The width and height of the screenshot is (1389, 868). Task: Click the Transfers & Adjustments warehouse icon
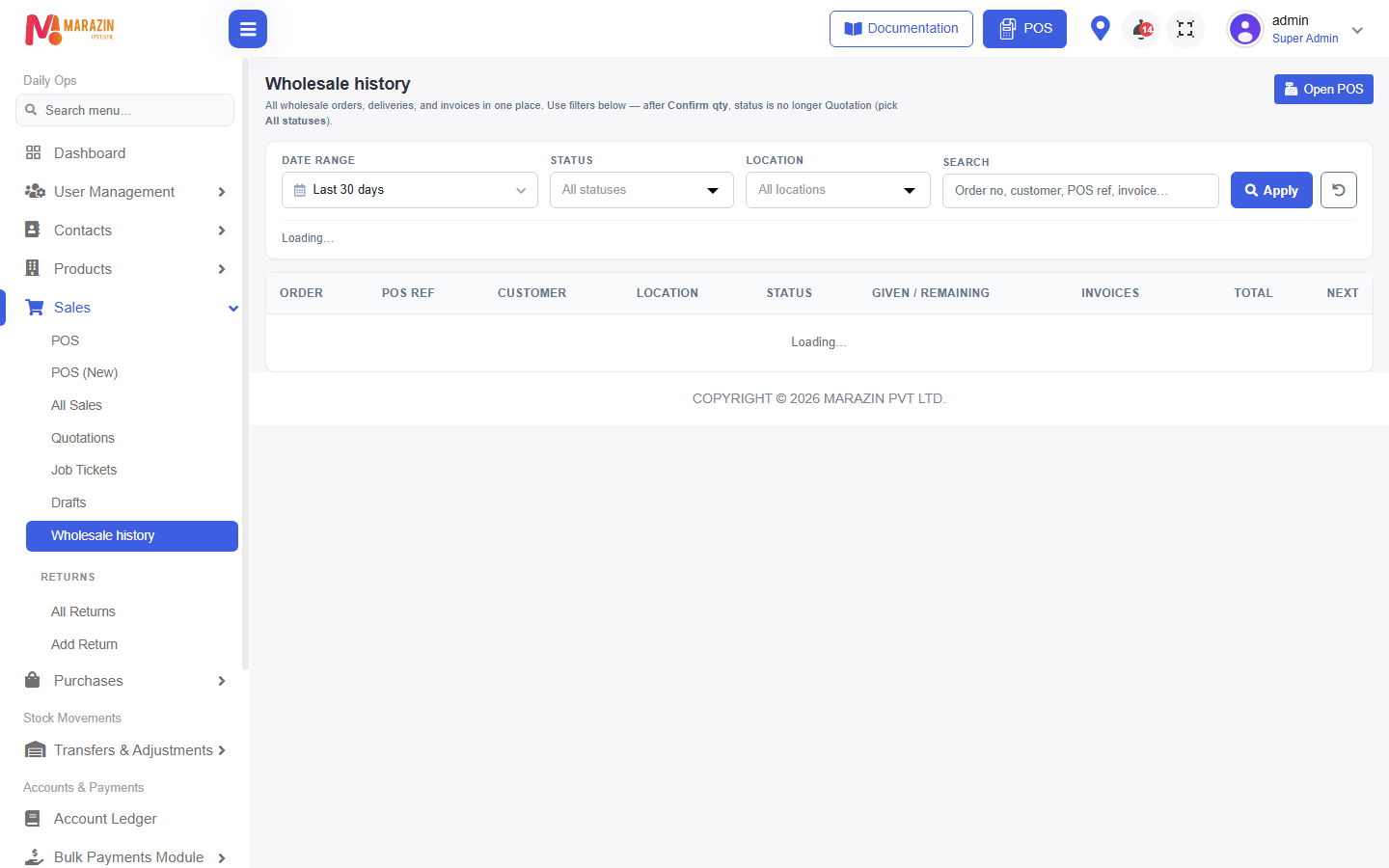(35, 749)
